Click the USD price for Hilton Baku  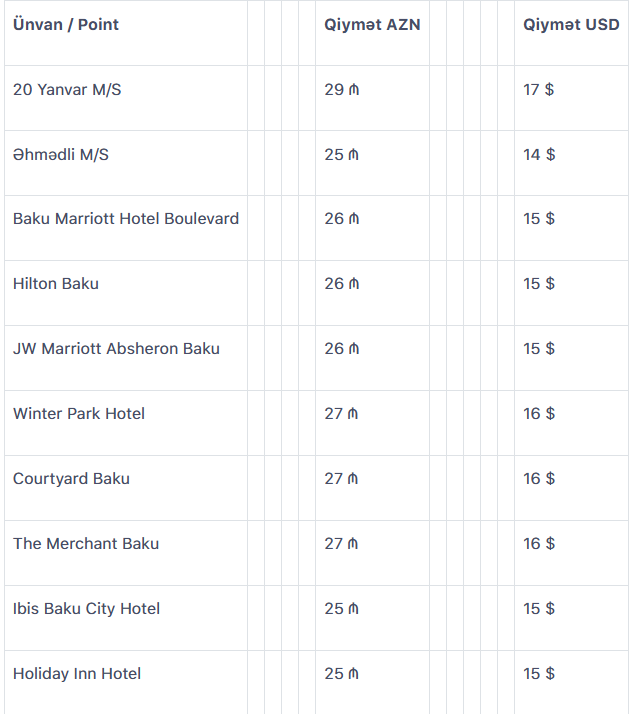click(539, 284)
